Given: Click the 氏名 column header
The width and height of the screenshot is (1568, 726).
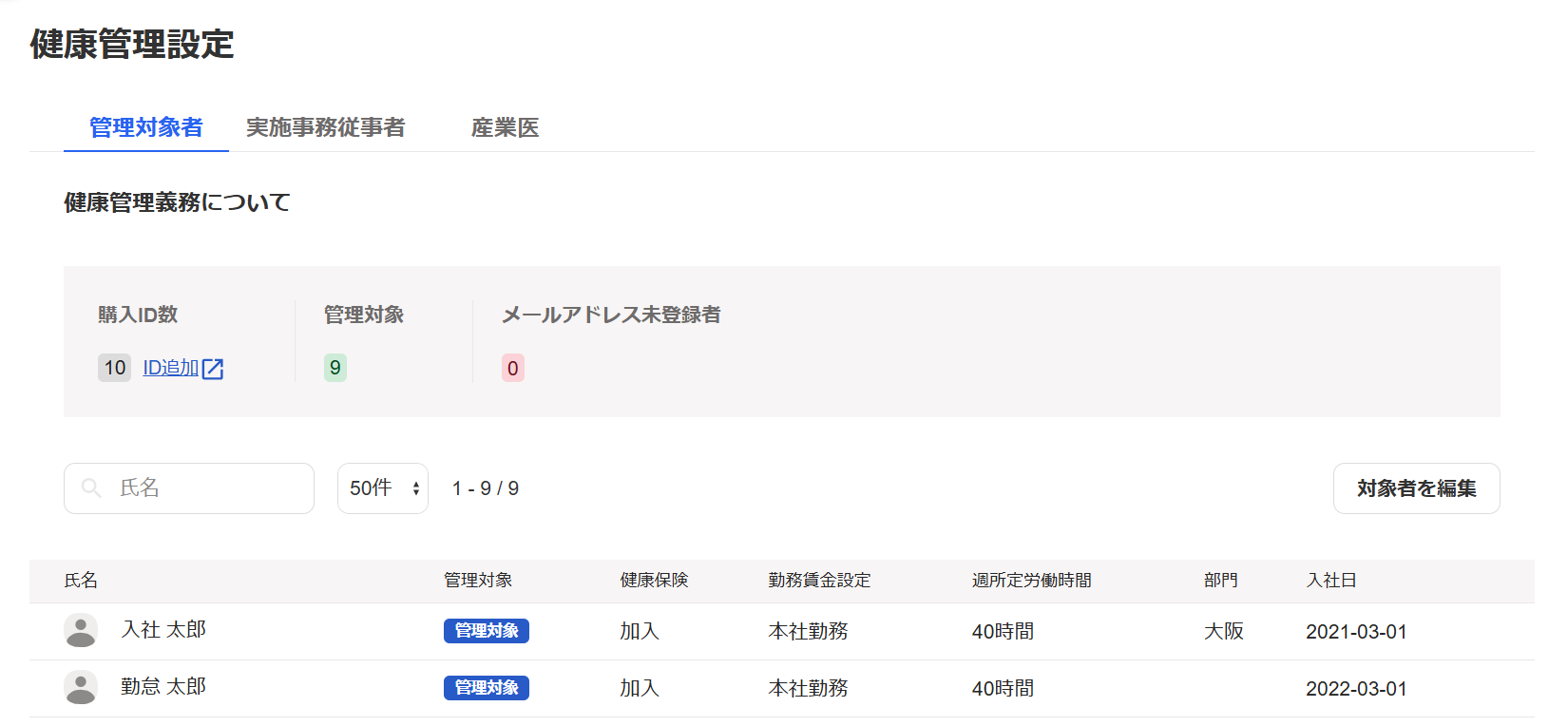Looking at the screenshot, I should click(x=81, y=580).
